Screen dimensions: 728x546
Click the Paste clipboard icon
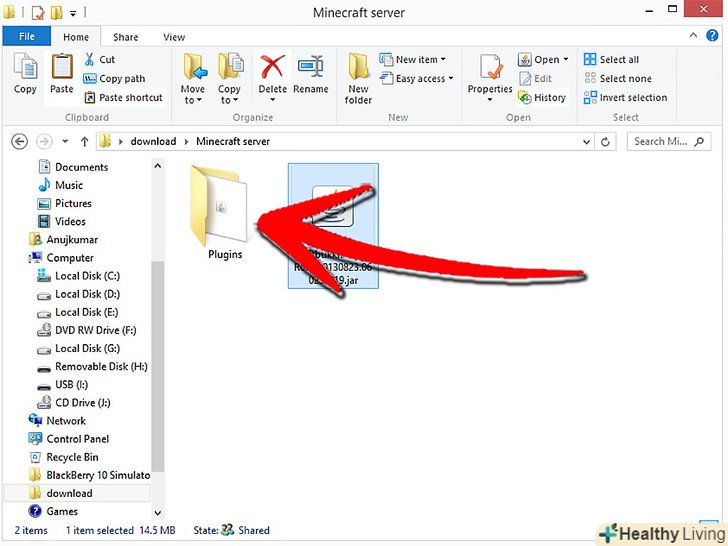point(62,74)
